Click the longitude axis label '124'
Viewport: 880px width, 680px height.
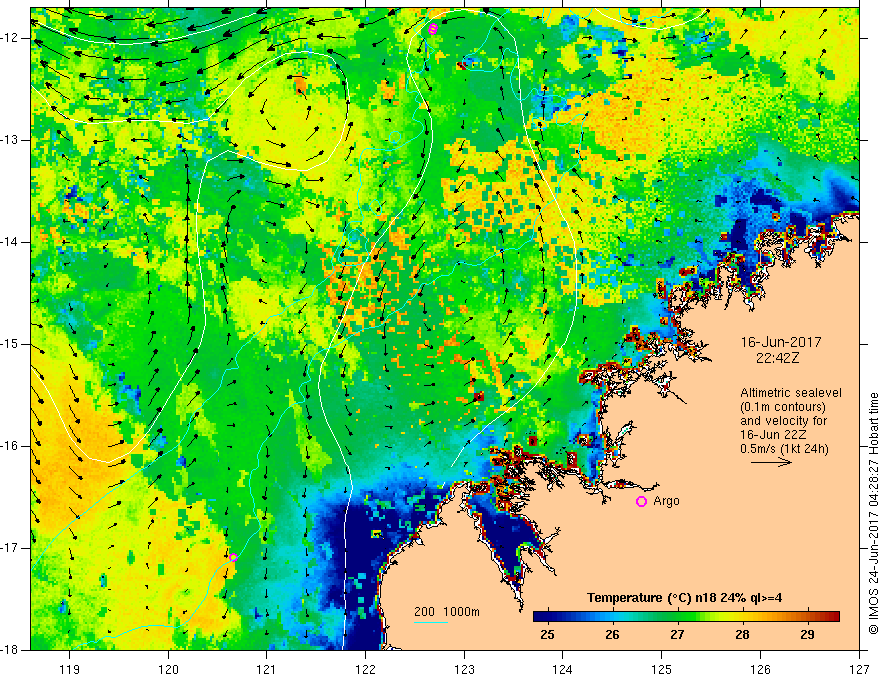pos(563,669)
